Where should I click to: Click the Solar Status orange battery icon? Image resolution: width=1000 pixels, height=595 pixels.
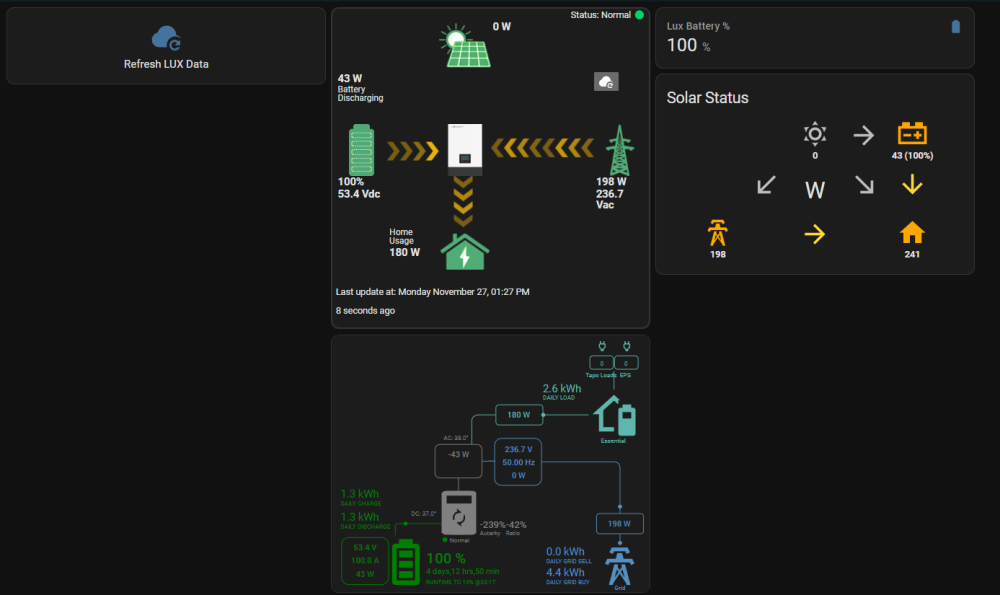(912, 133)
